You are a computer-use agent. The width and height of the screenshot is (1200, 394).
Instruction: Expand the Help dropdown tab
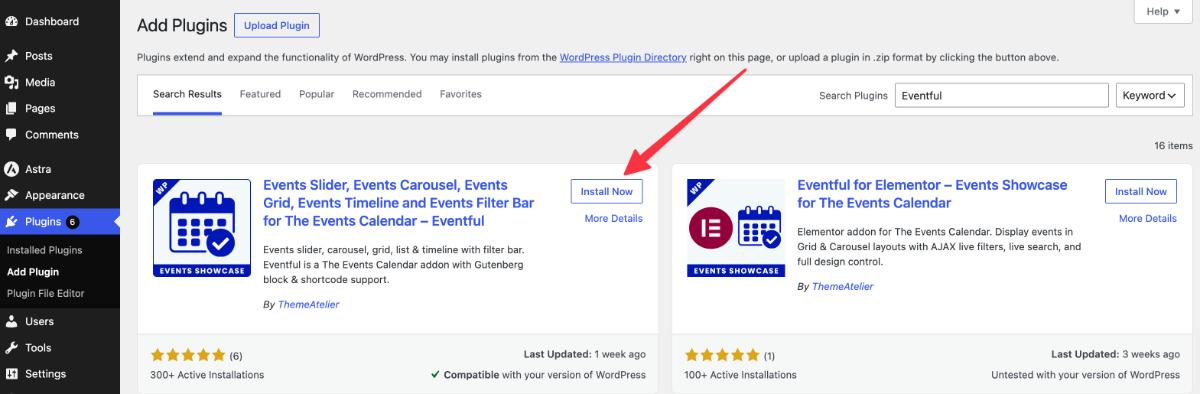pos(1162,11)
